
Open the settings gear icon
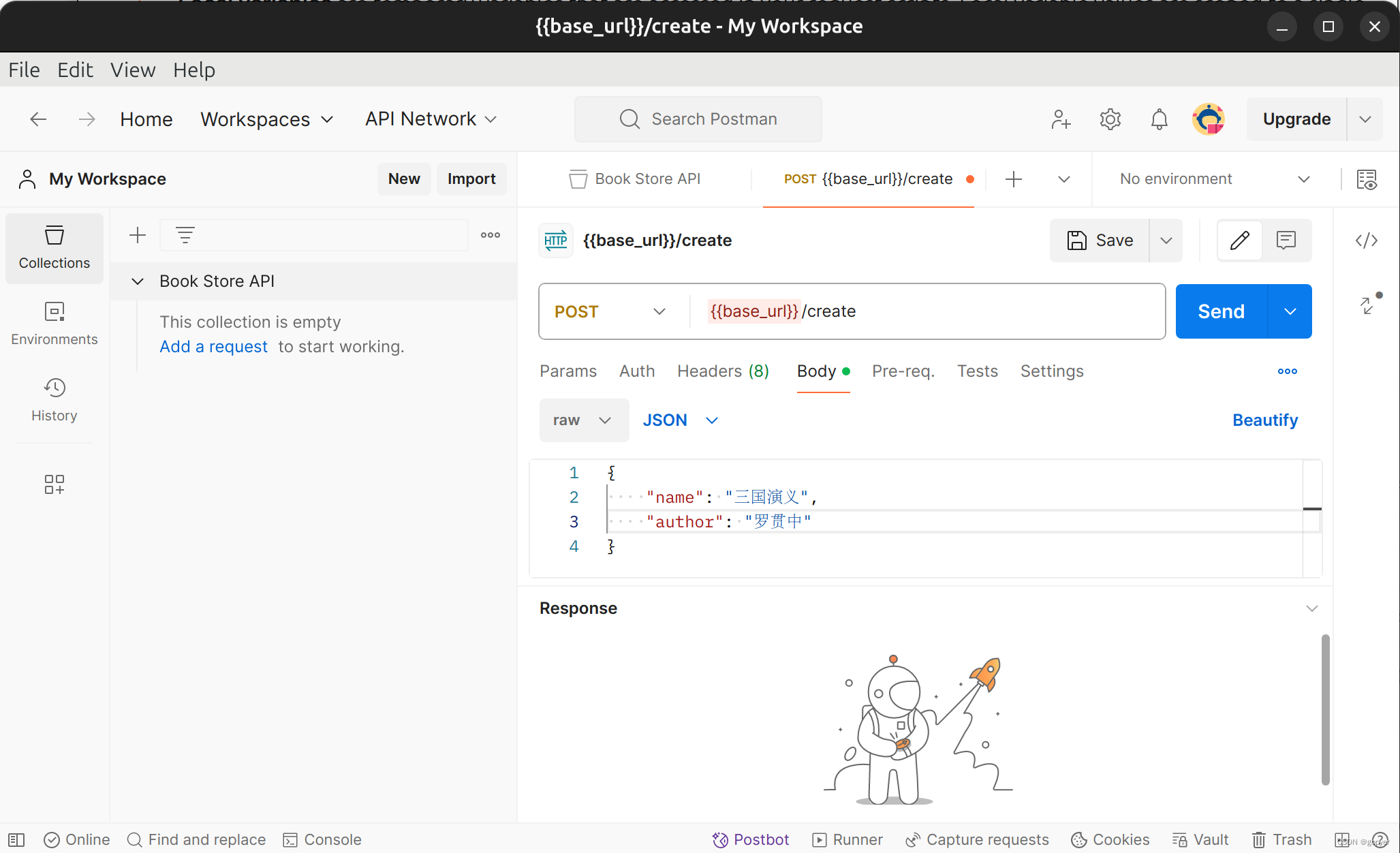pos(1110,119)
